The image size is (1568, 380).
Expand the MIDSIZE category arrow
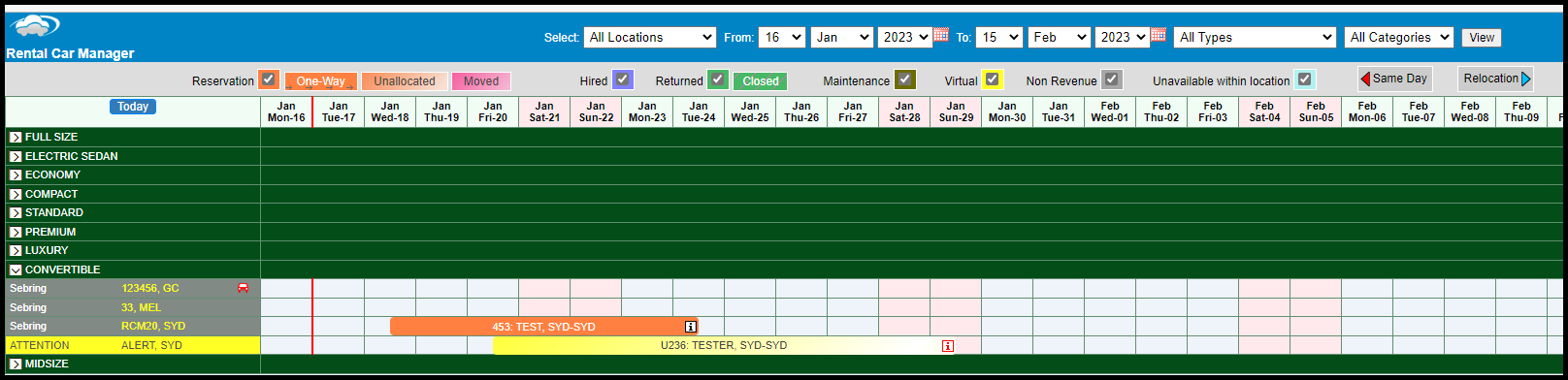16,364
